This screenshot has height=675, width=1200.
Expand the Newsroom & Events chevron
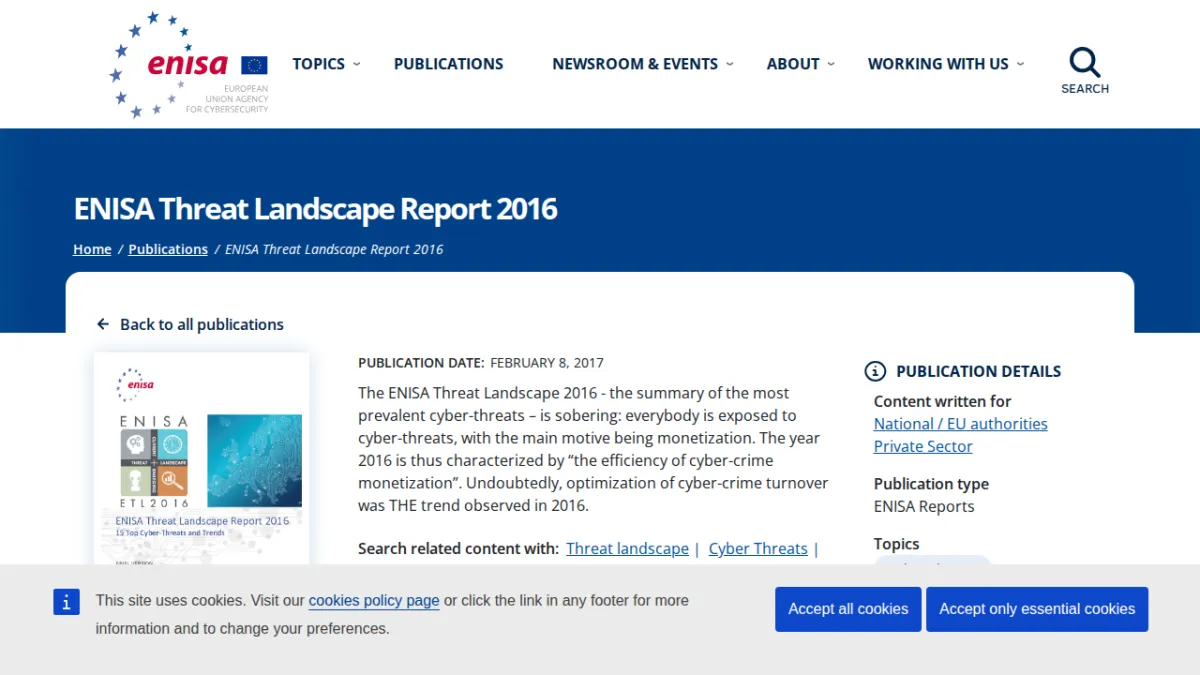pyautogui.click(x=730, y=64)
